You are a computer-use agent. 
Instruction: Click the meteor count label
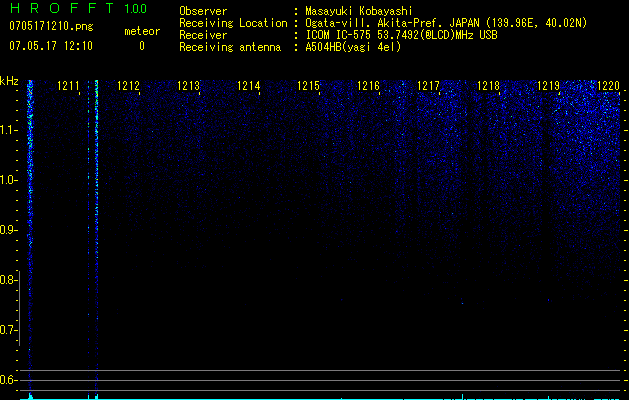pos(142,31)
